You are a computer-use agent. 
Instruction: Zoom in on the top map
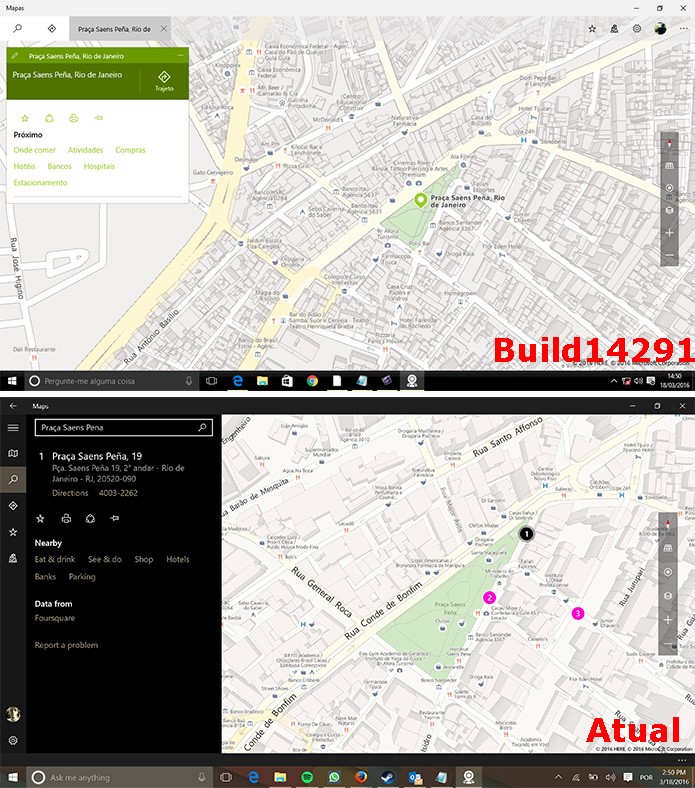669,233
